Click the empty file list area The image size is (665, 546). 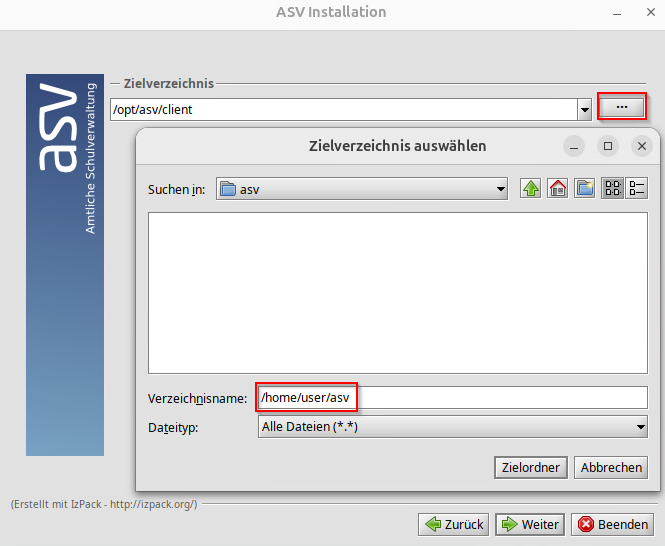(x=397, y=292)
